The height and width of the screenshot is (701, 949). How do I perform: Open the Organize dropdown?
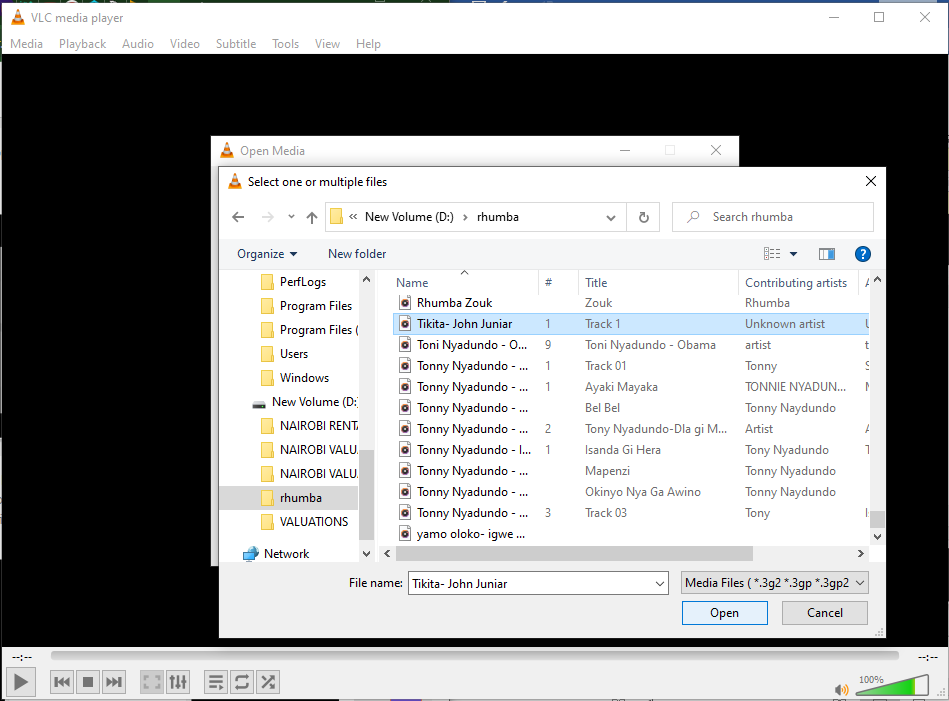coord(267,254)
